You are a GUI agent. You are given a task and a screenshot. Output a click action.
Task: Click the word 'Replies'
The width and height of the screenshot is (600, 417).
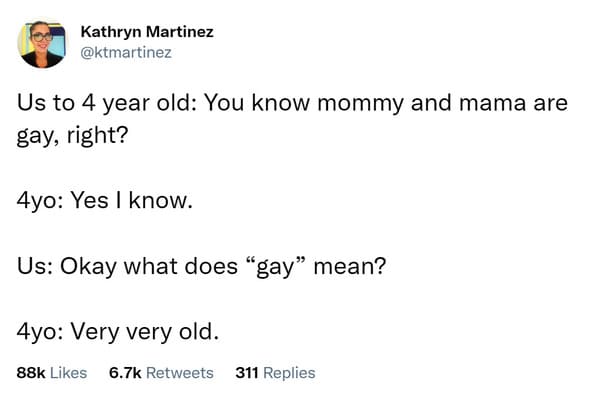[x=290, y=373]
